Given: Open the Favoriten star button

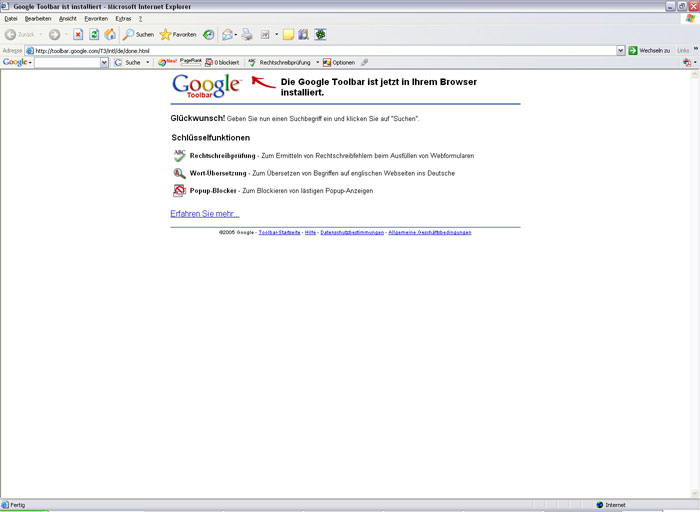Looking at the screenshot, I should coord(178,34).
